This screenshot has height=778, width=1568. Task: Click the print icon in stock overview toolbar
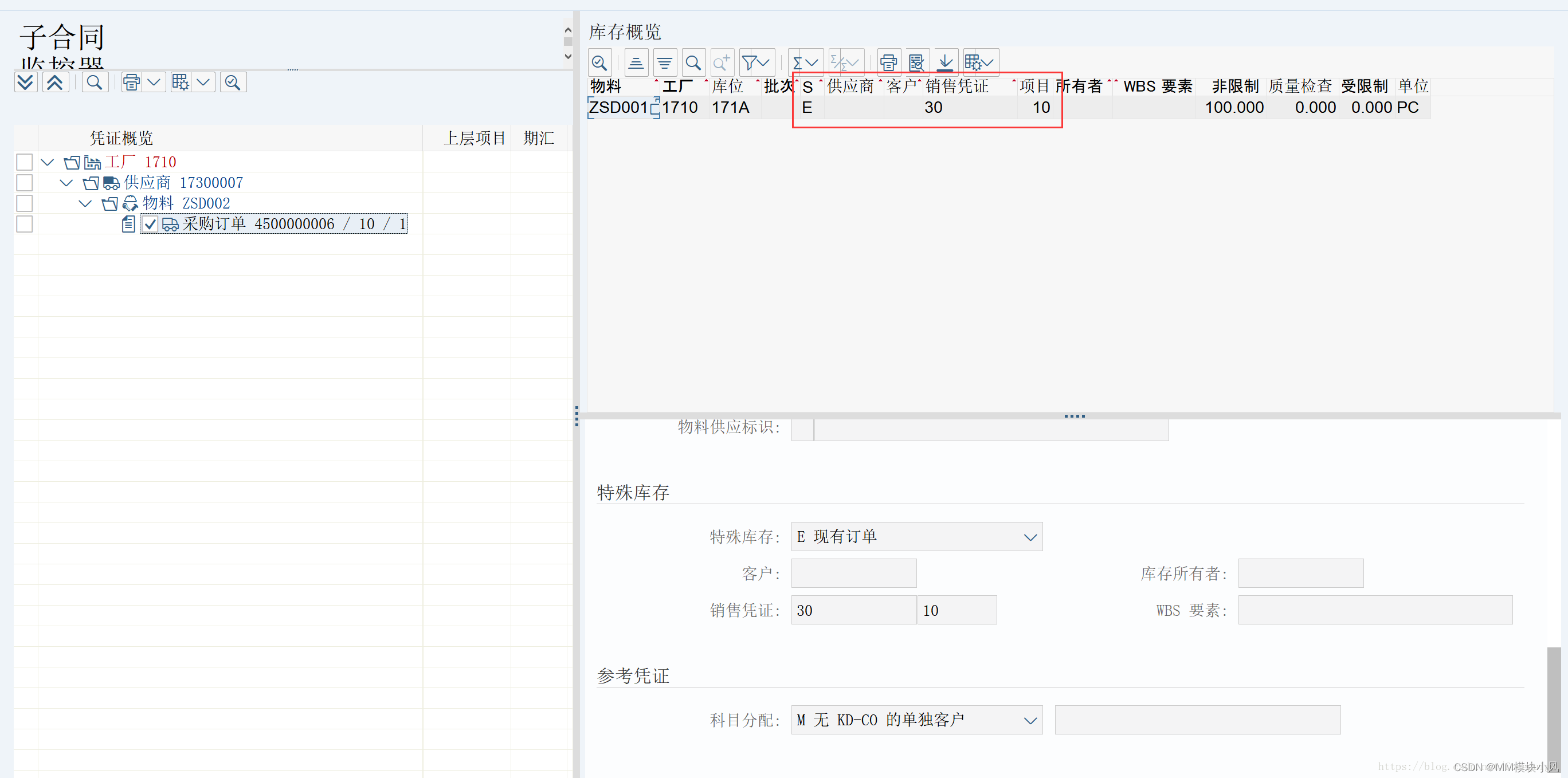(888, 62)
